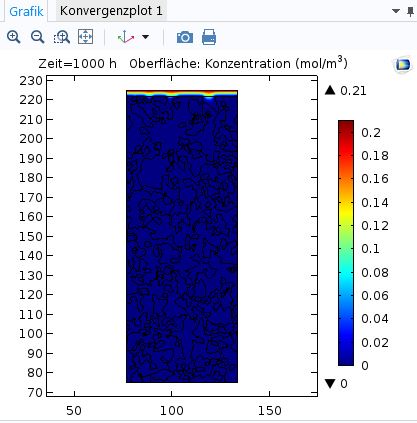Image resolution: width=417 pixels, height=423 pixels.
Task: Switch to the Konvergenzplot 1 tab
Action: pyautogui.click(x=111, y=11)
